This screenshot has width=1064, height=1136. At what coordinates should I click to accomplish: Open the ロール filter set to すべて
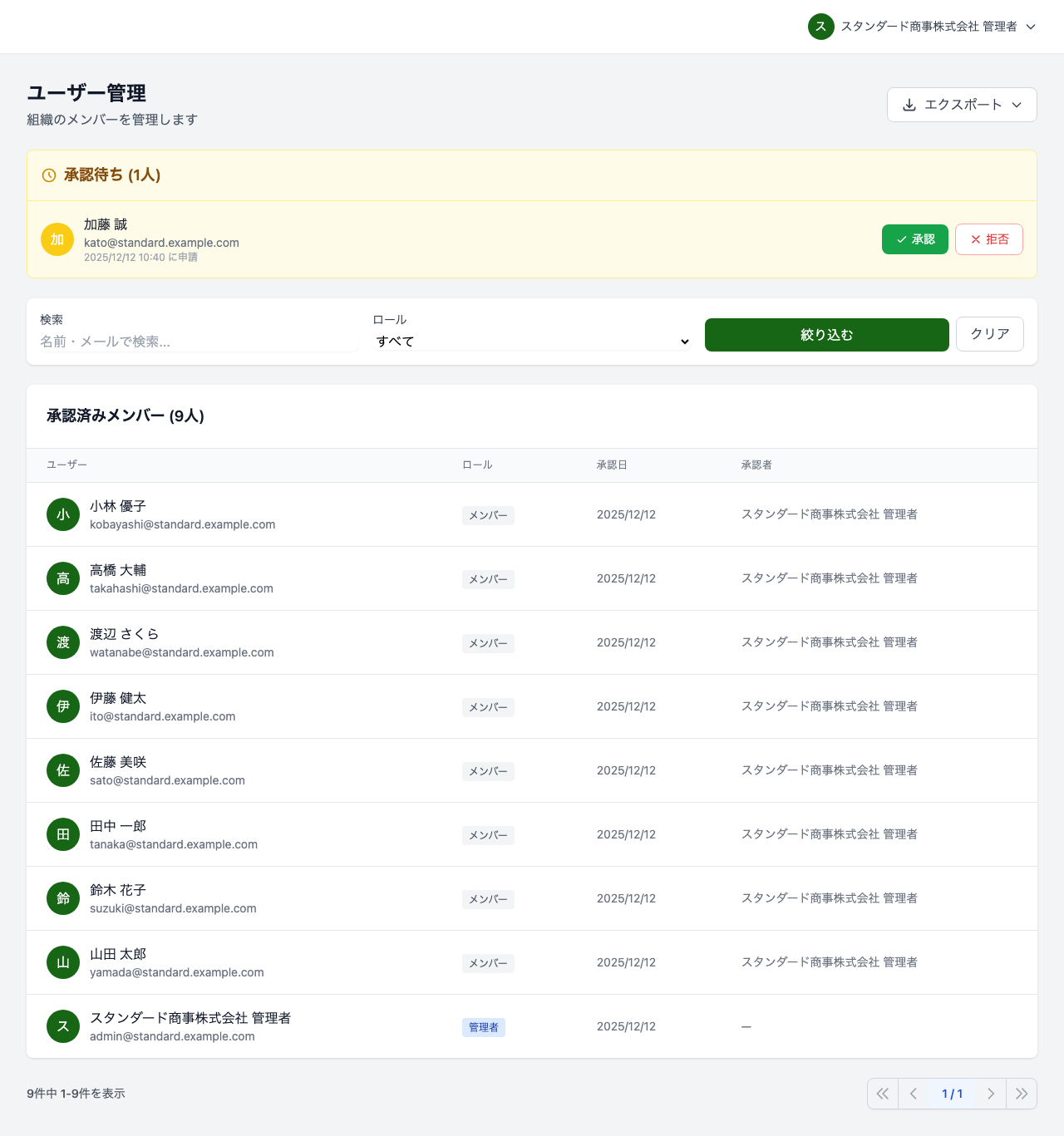pyautogui.click(x=531, y=341)
